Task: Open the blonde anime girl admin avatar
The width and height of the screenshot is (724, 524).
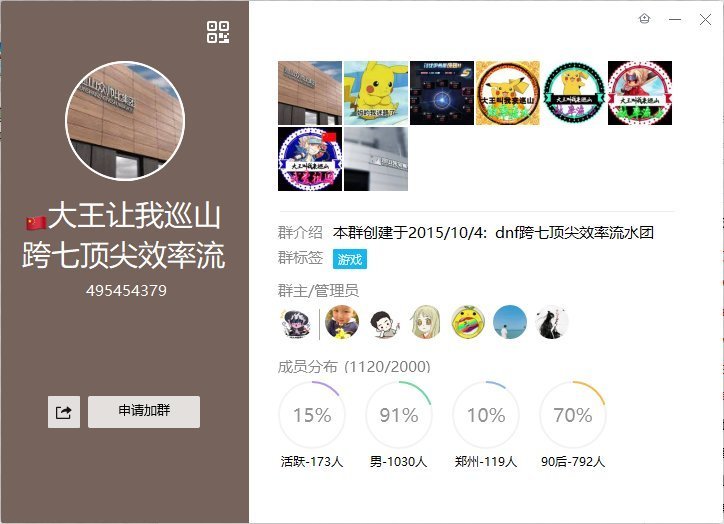Action: [x=426, y=322]
